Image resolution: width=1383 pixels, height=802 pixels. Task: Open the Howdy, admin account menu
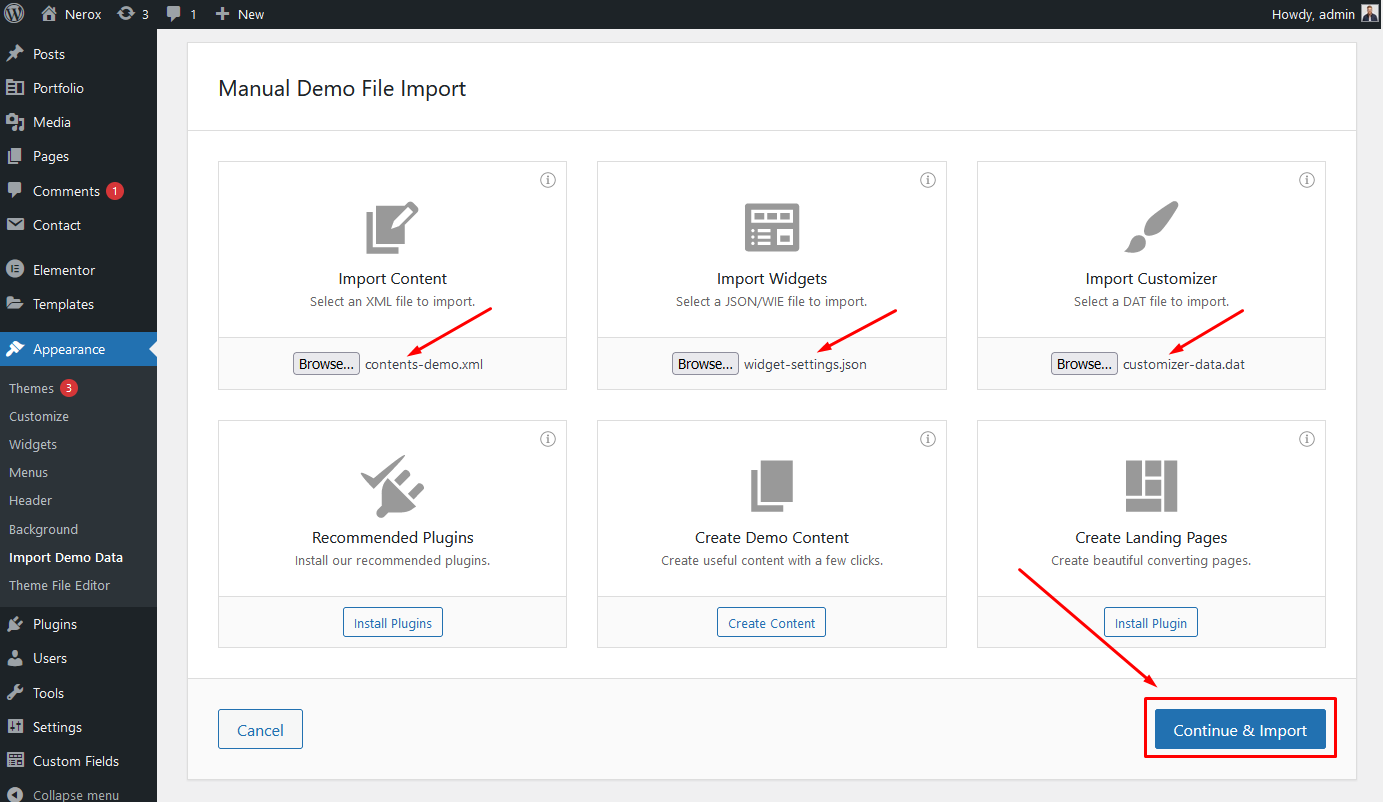pos(1312,14)
